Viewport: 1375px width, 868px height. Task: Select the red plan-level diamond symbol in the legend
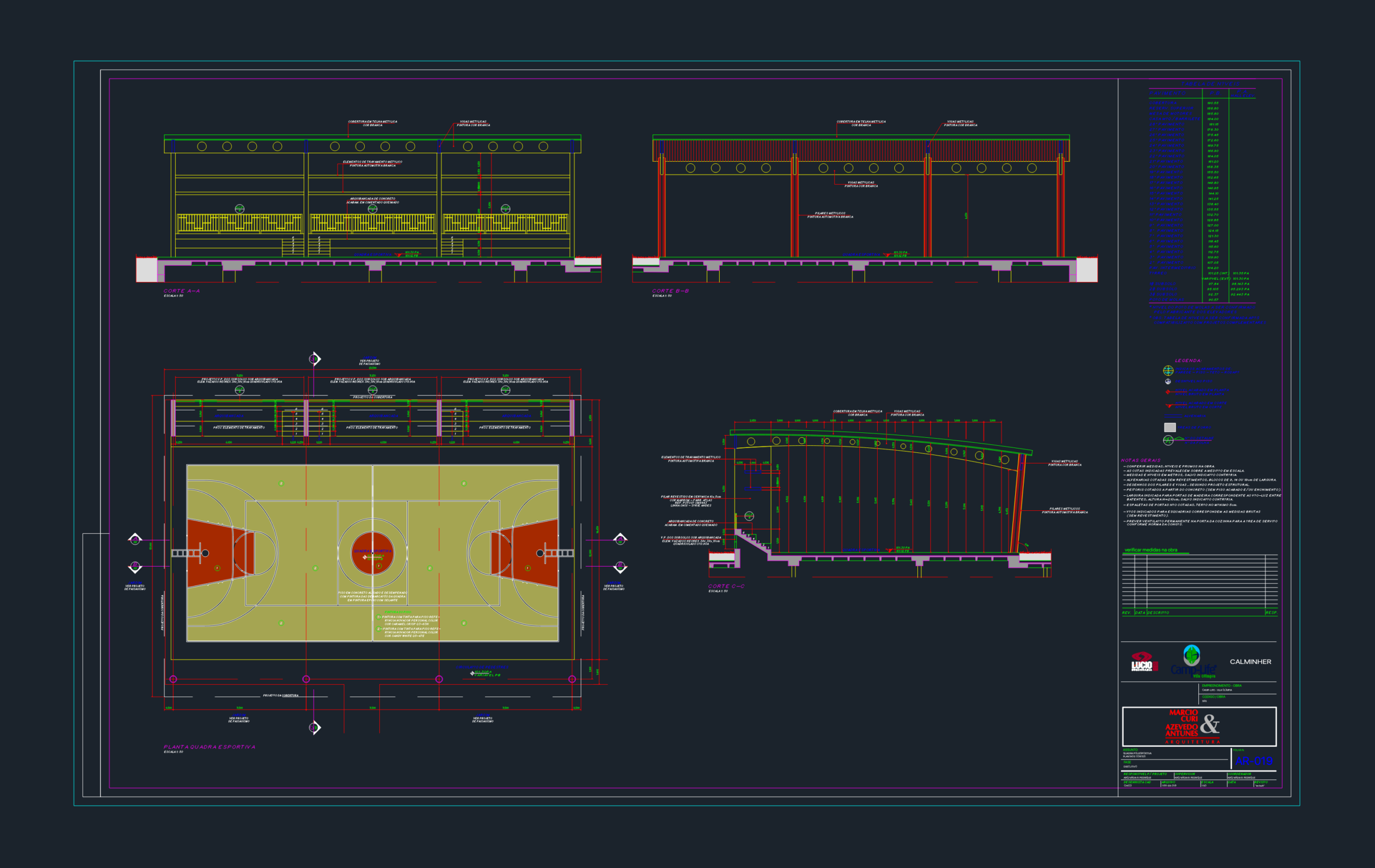(1168, 392)
